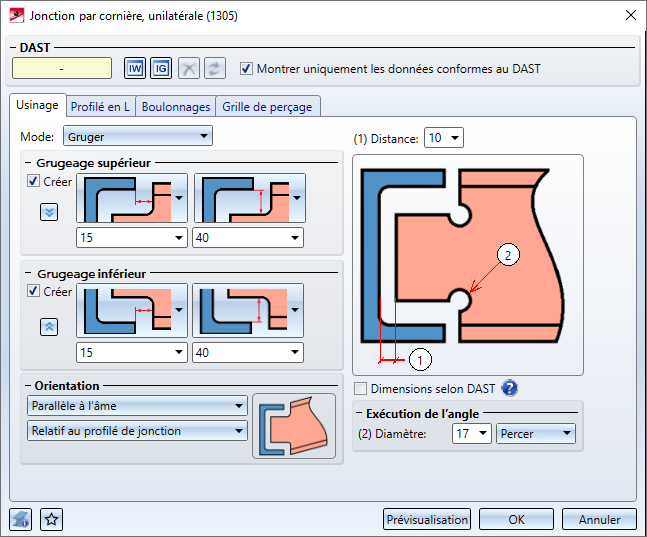
Task: Click the IW profile filter icon
Action: tap(135, 69)
